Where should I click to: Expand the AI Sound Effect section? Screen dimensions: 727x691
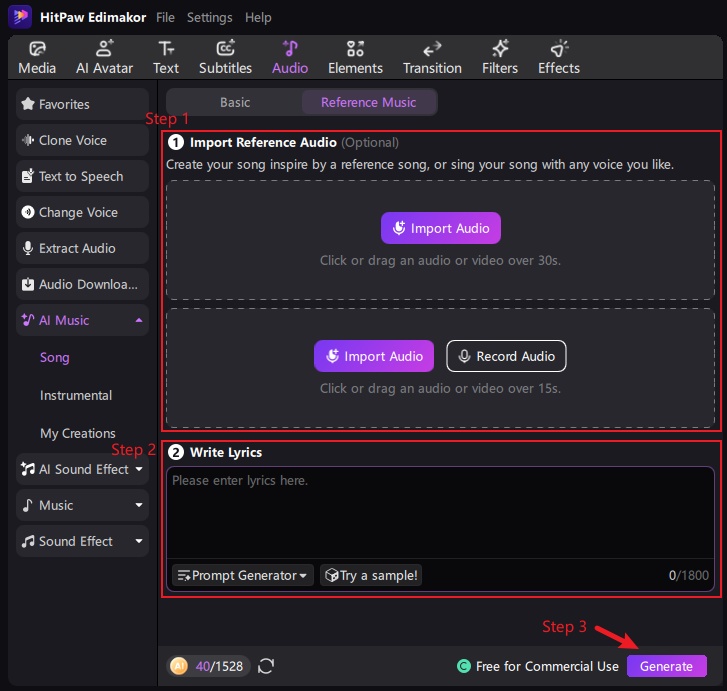click(x=139, y=469)
